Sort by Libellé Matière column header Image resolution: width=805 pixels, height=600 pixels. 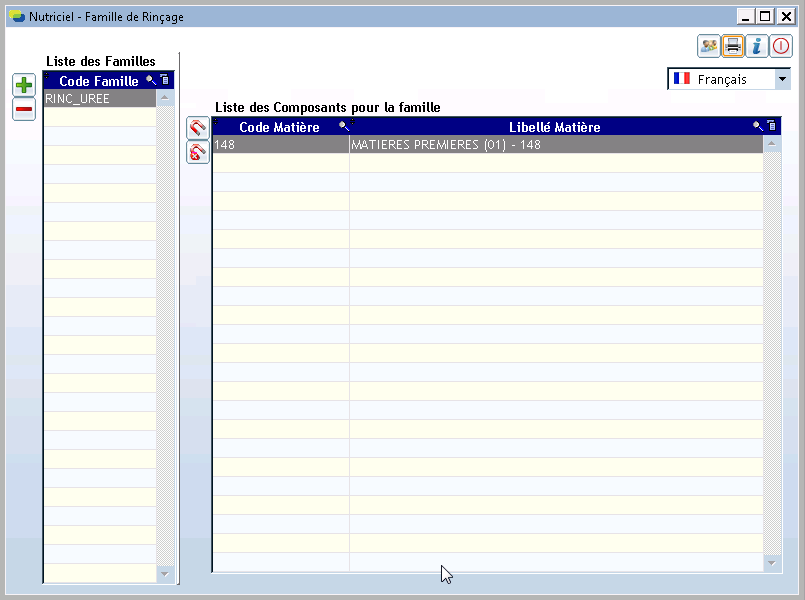tap(554, 127)
